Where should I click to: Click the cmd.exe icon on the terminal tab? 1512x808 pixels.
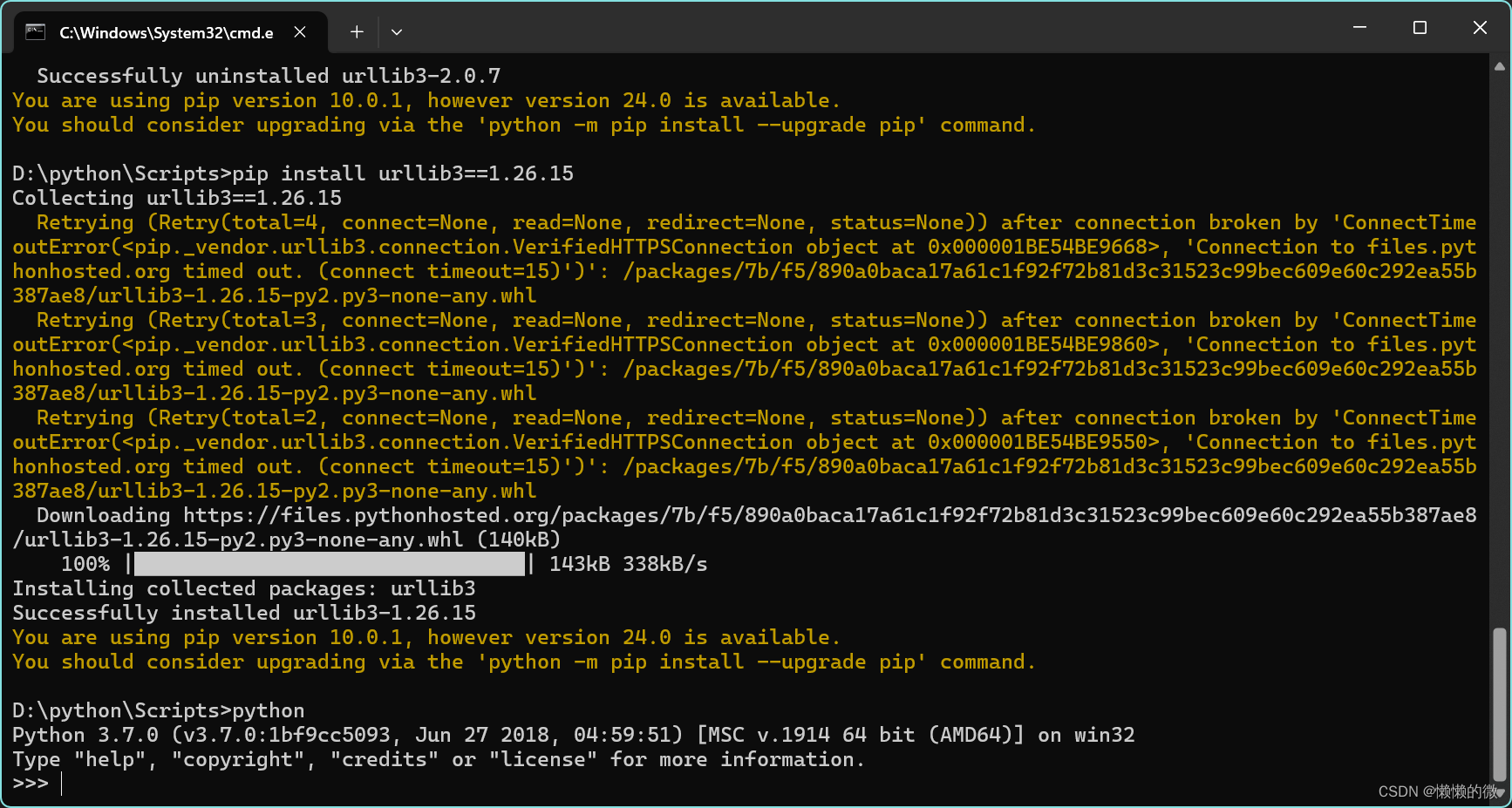click(x=35, y=31)
